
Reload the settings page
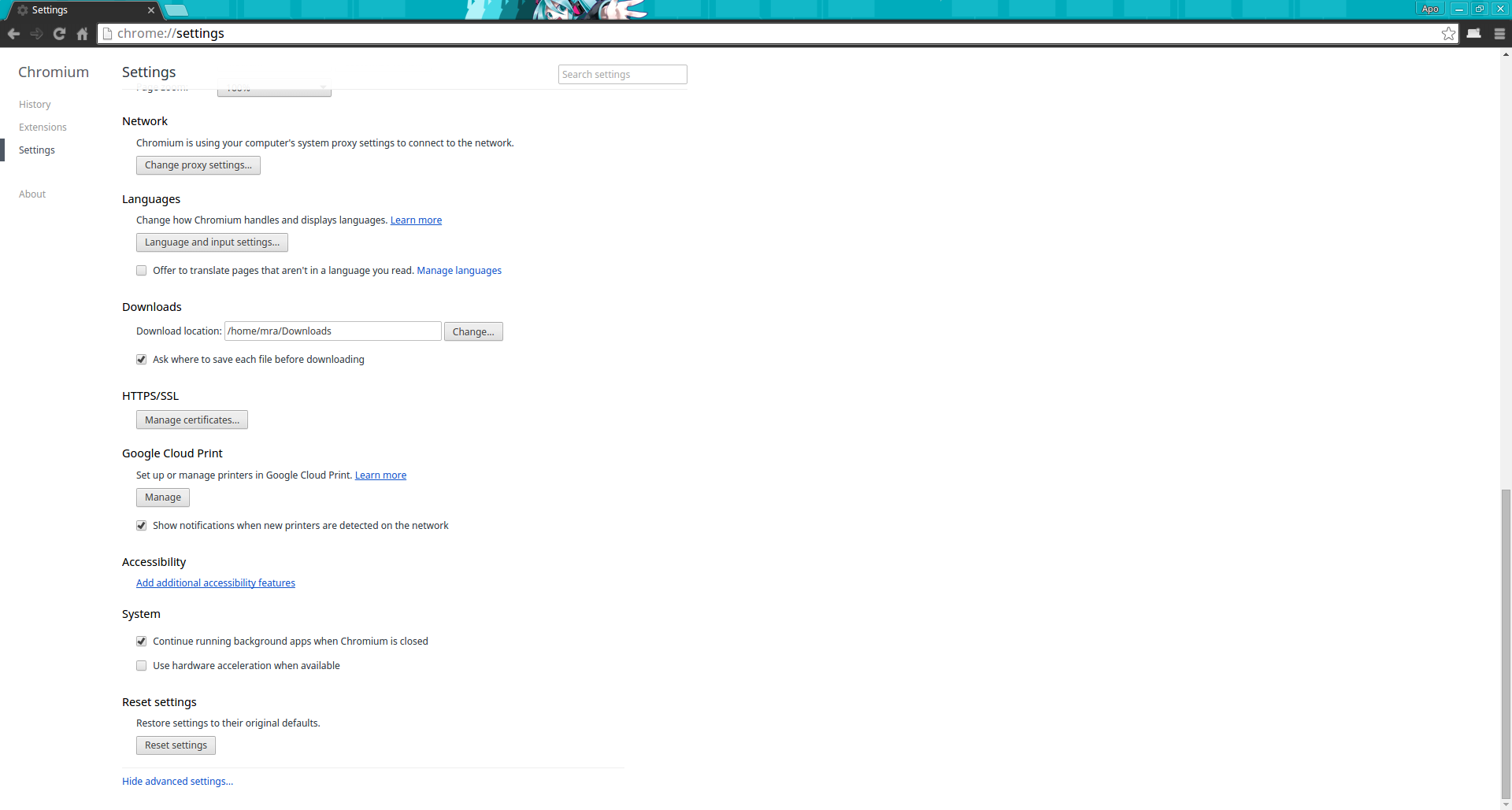coord(59,34)
